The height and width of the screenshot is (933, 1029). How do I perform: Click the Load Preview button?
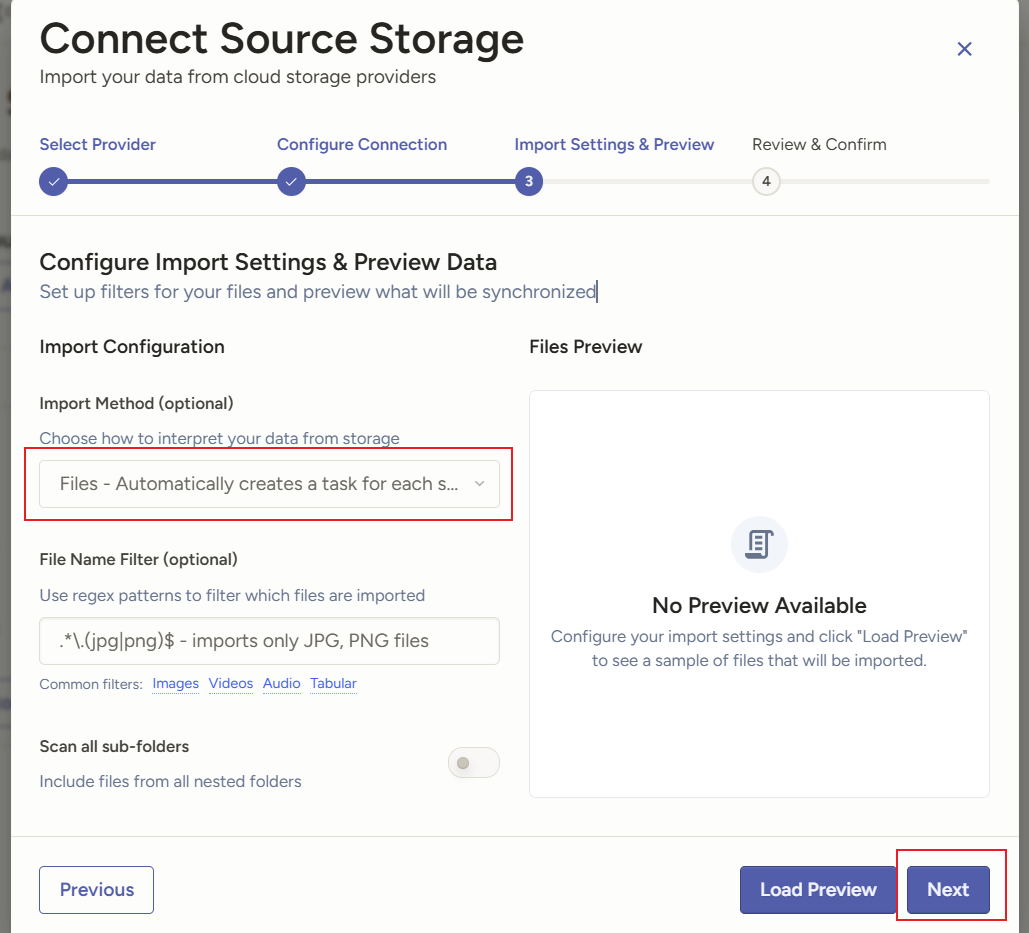pos(818,890)
